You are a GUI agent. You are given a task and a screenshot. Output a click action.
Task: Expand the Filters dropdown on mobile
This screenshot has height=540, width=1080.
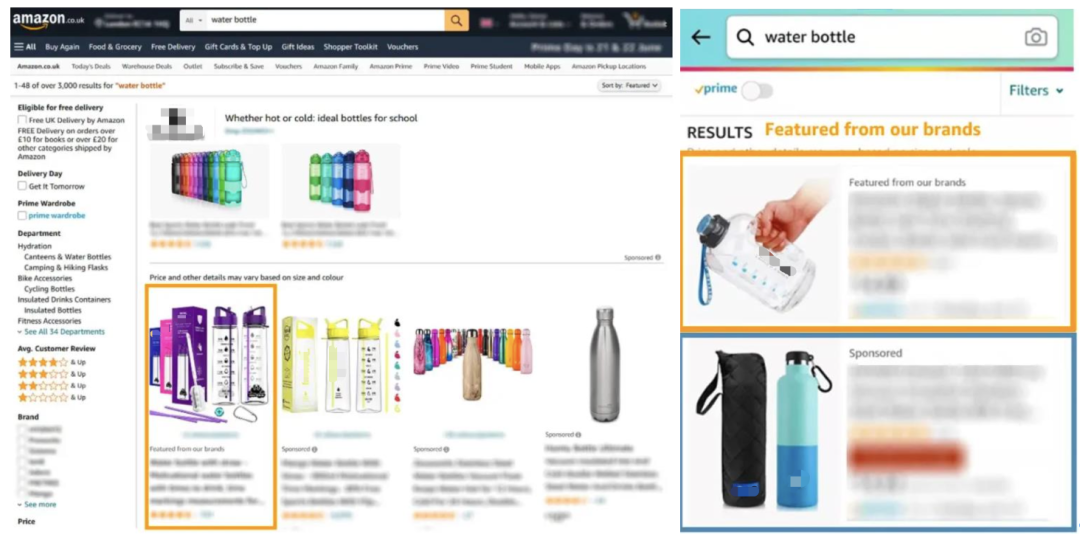point(1036,90)
